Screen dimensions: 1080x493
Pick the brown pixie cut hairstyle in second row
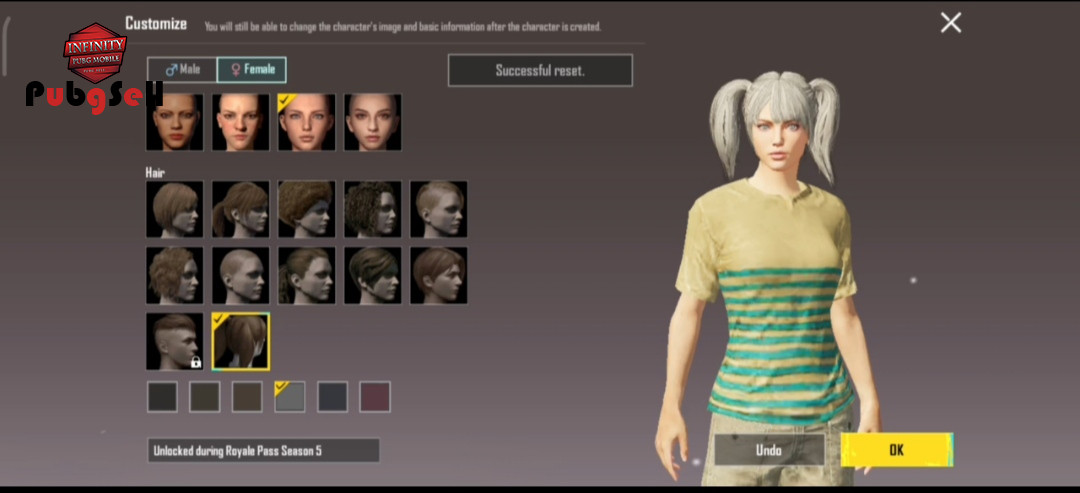(x=439, y=275)
